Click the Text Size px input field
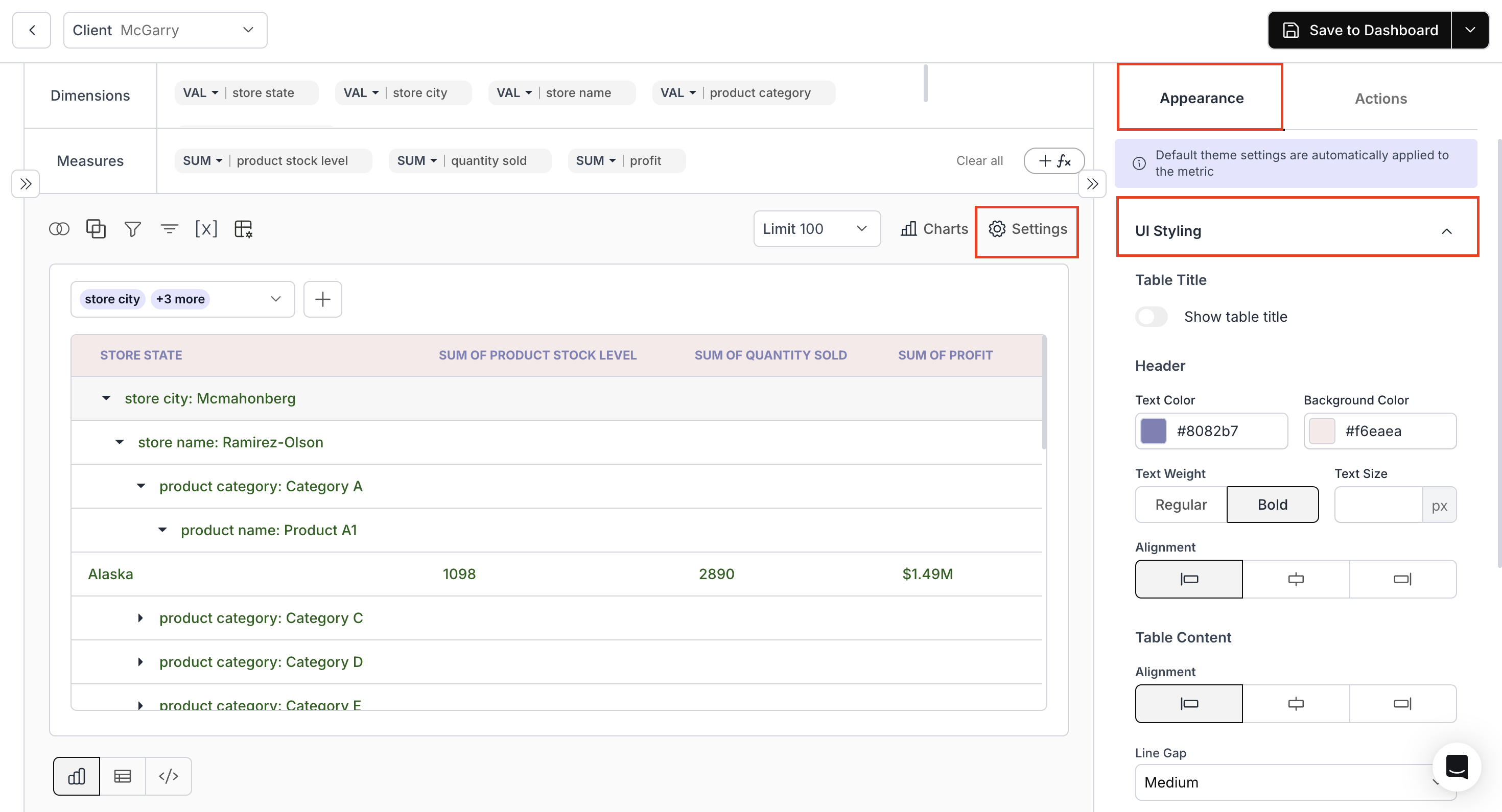The image size is (1502, 812). pos(1379,504)
